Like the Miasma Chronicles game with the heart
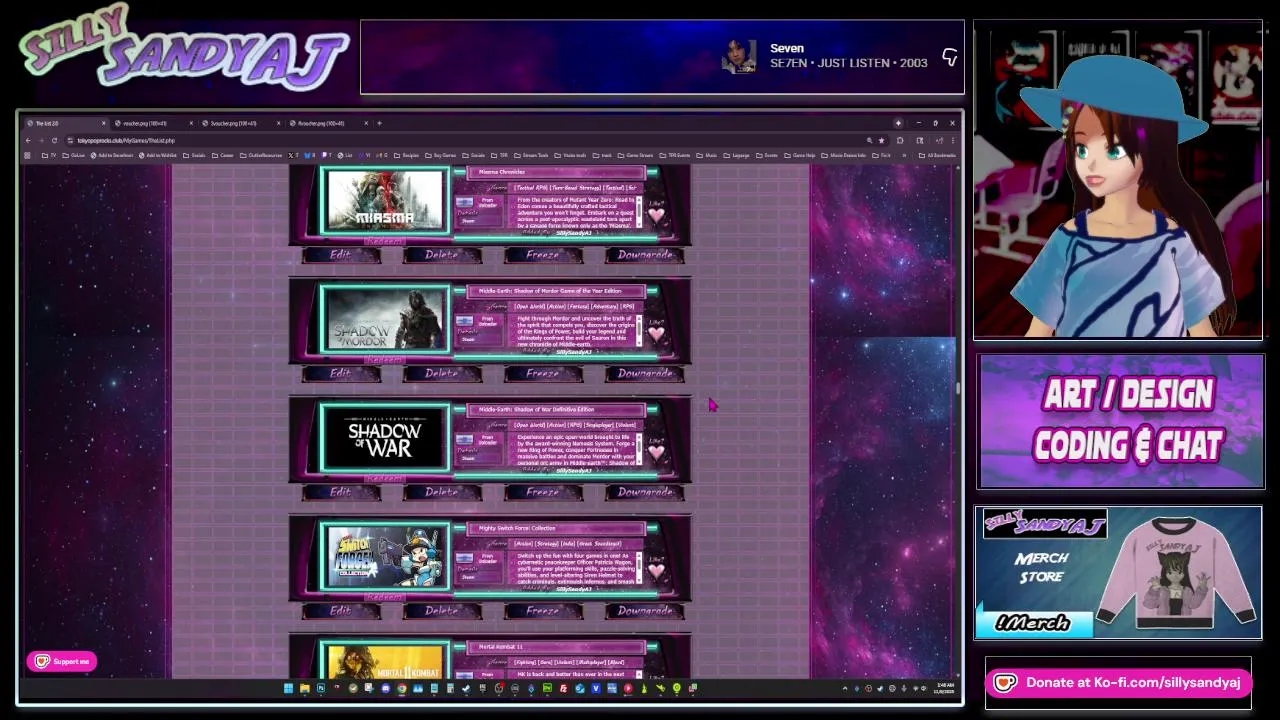This screenshot has width=1280, height=720. click(x=656, y=215)
